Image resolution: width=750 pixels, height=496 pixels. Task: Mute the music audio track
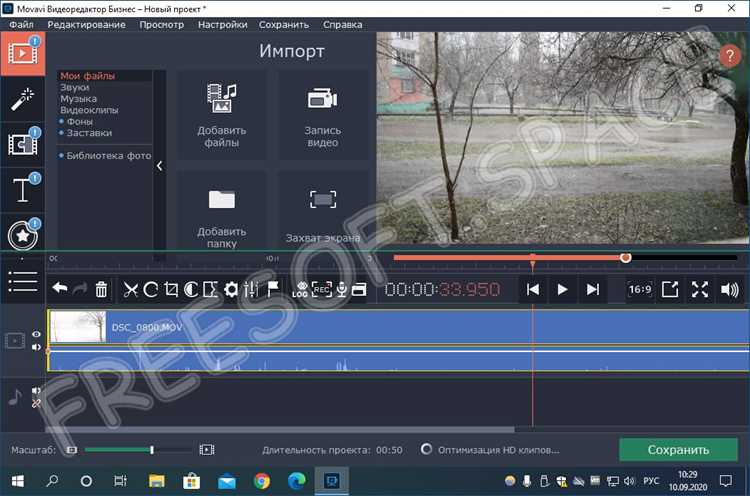click(x=36, y=390)
